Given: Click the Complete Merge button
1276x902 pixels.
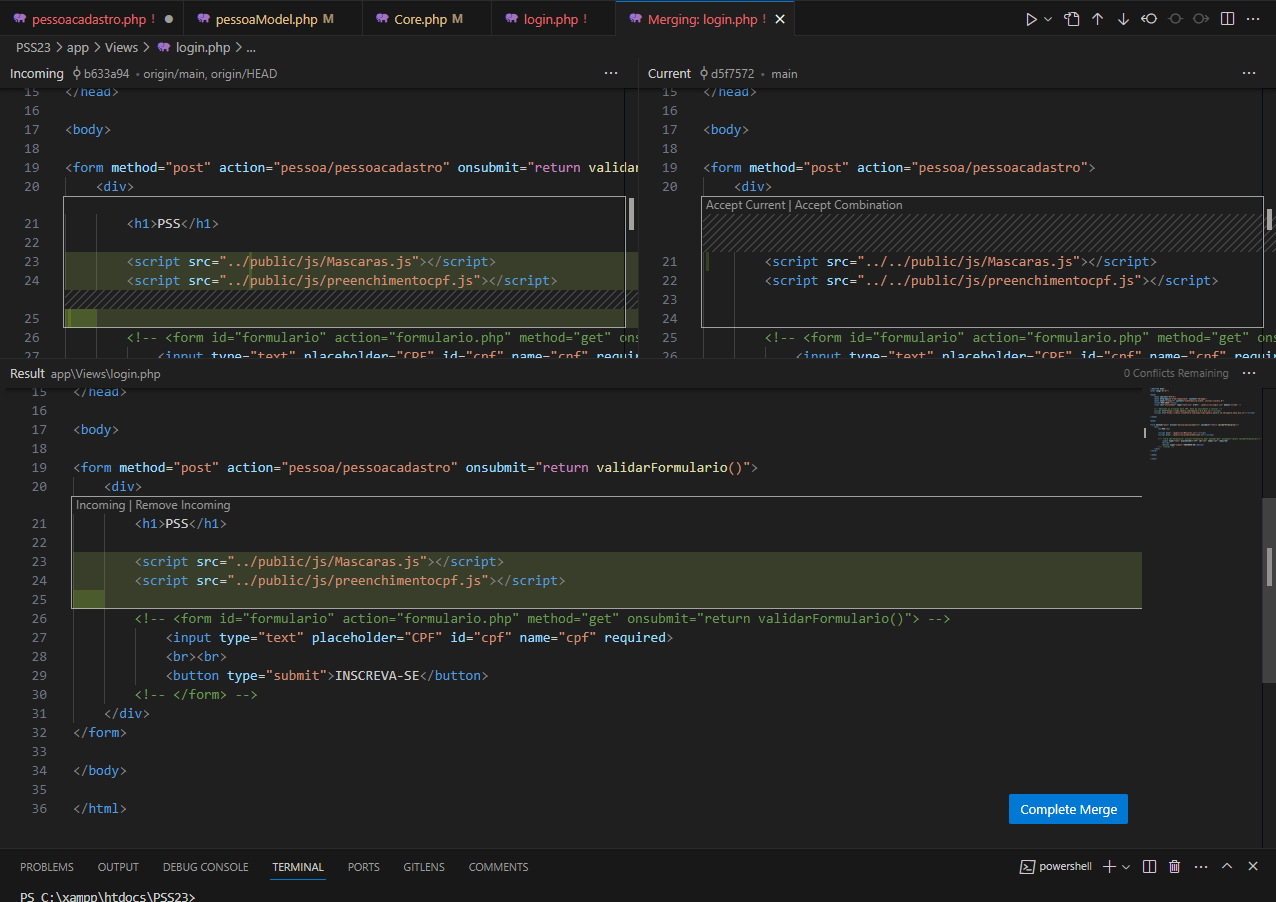Looking at the screenshot, I should pyautogui.click(x=1068, y=809).
